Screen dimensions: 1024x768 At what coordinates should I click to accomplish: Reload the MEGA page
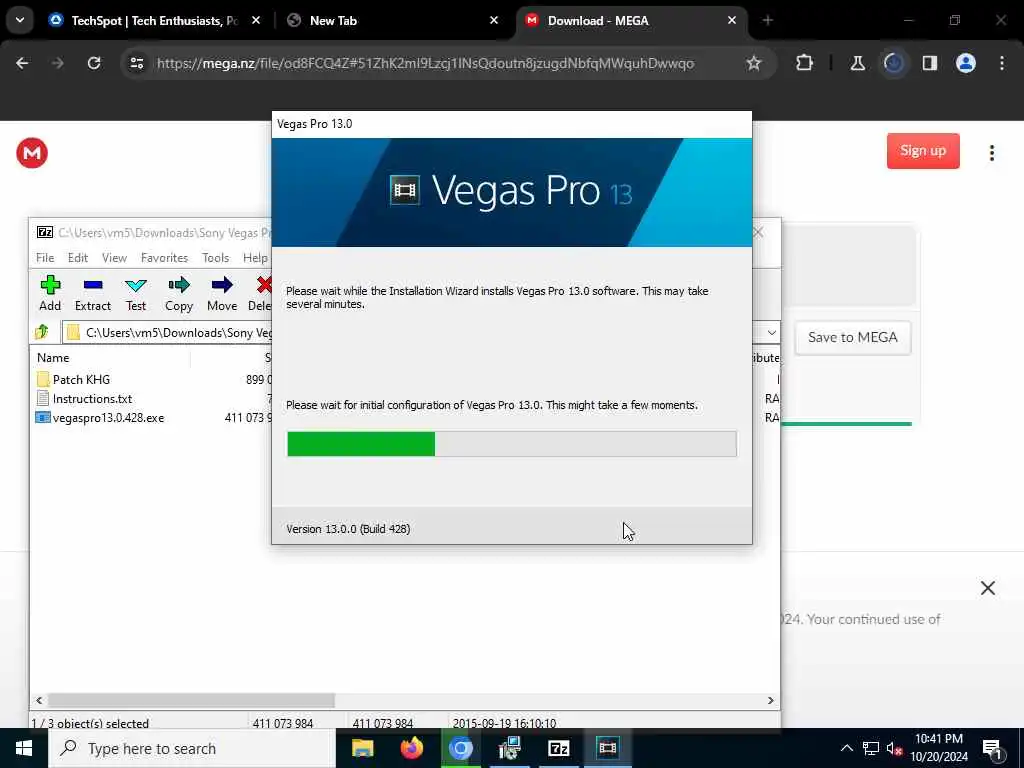coord(94,63)
